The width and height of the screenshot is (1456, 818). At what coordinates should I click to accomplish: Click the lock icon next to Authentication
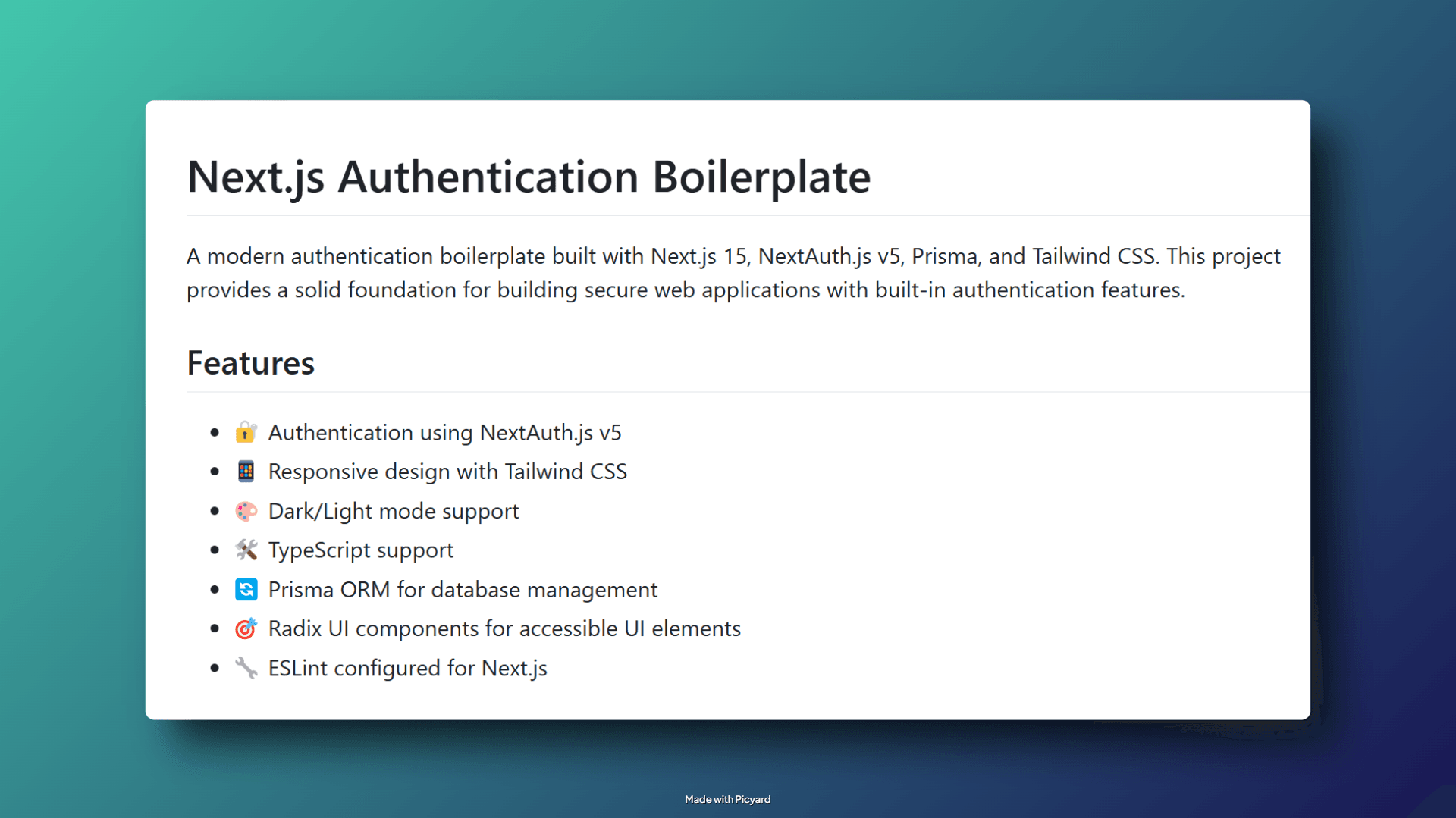[246, 432]
